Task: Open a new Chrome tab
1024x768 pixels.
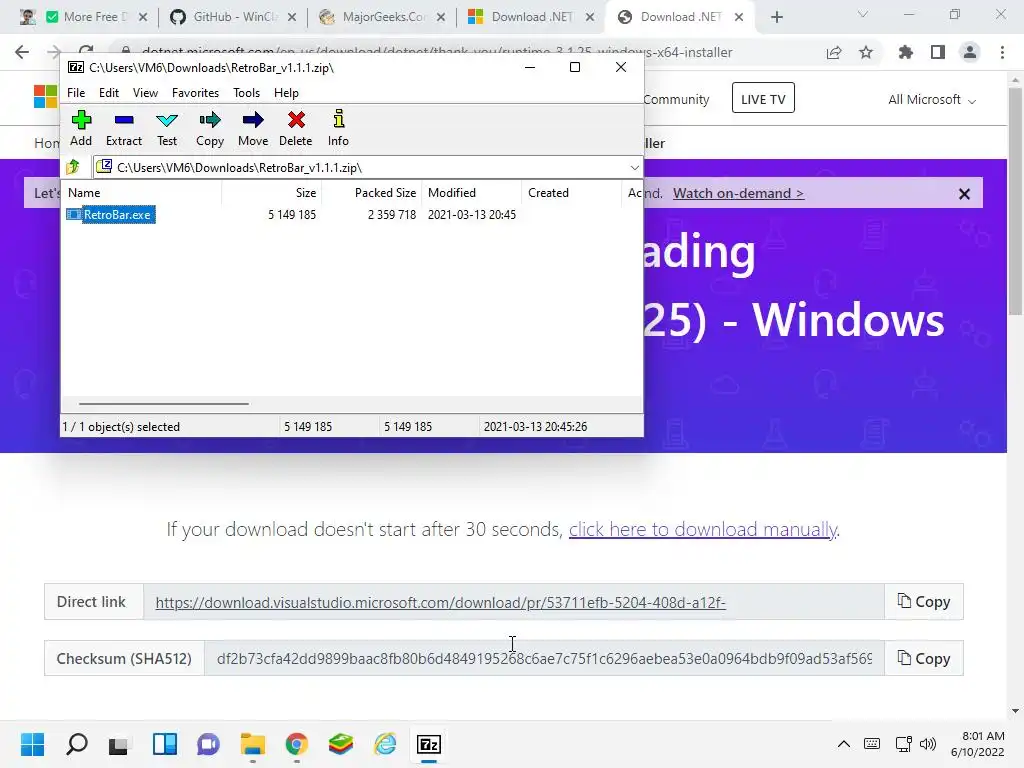Action: 776,17
